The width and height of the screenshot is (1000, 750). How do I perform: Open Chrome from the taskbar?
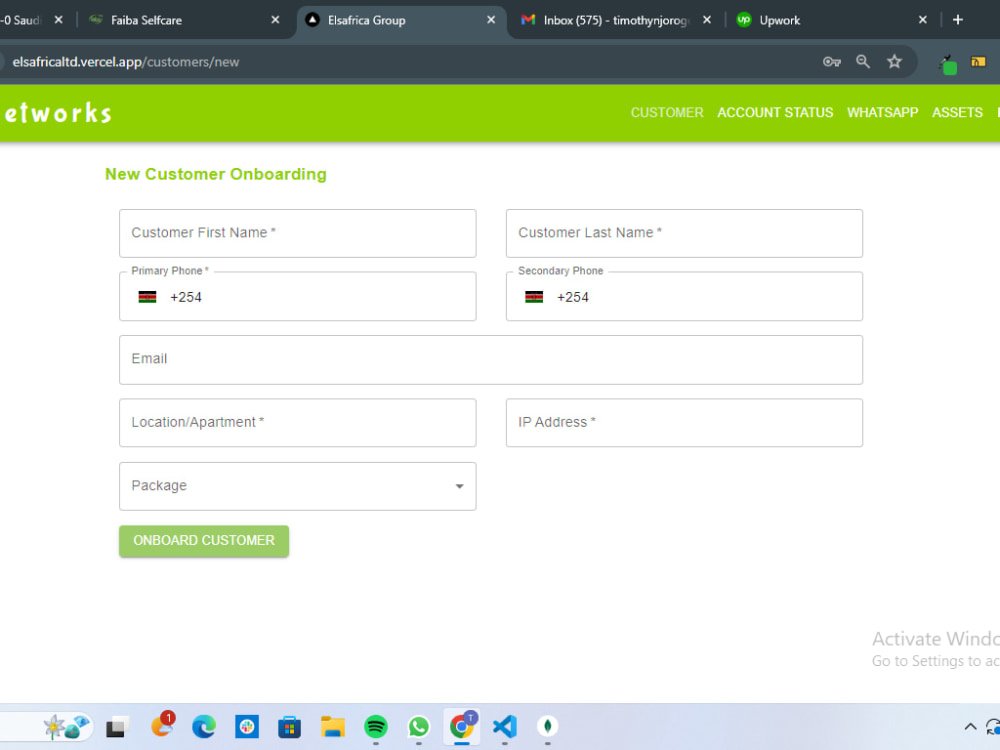(461, 726)
